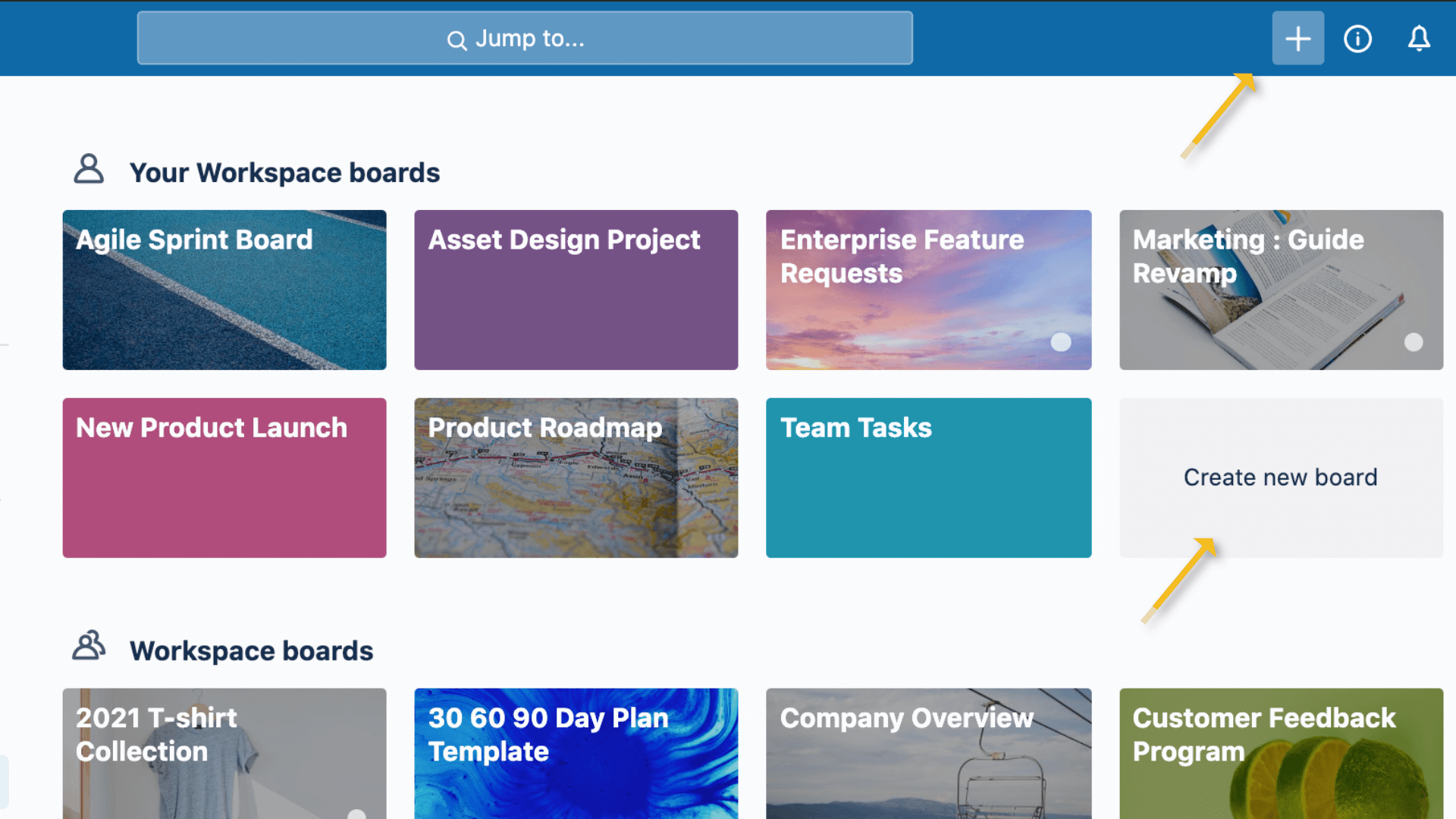Screen dimensions: 1456x819
Task: Open the Agile Sprint Board
Action: pyautogui.click(x=224, y=289)
